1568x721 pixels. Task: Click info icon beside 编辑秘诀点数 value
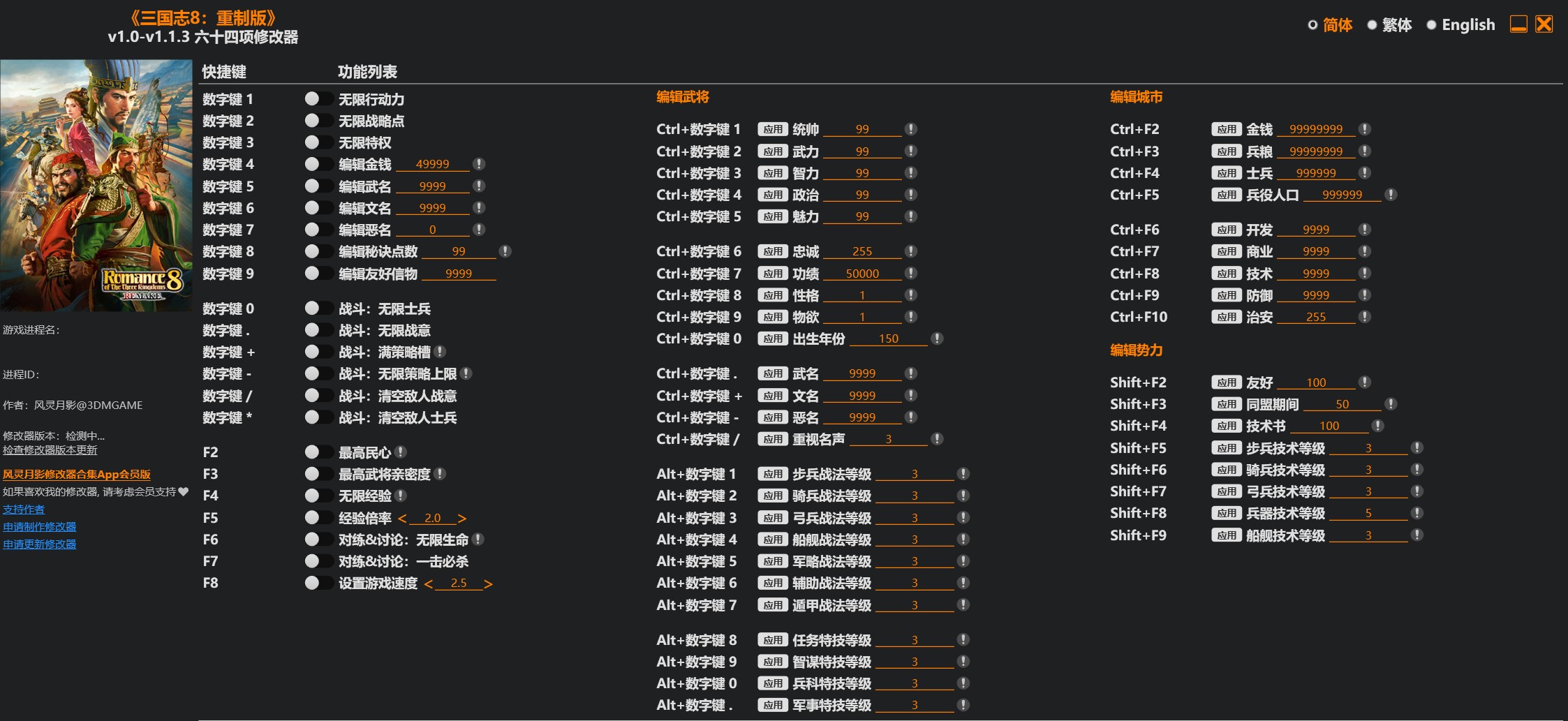click(x=505, y=251)
